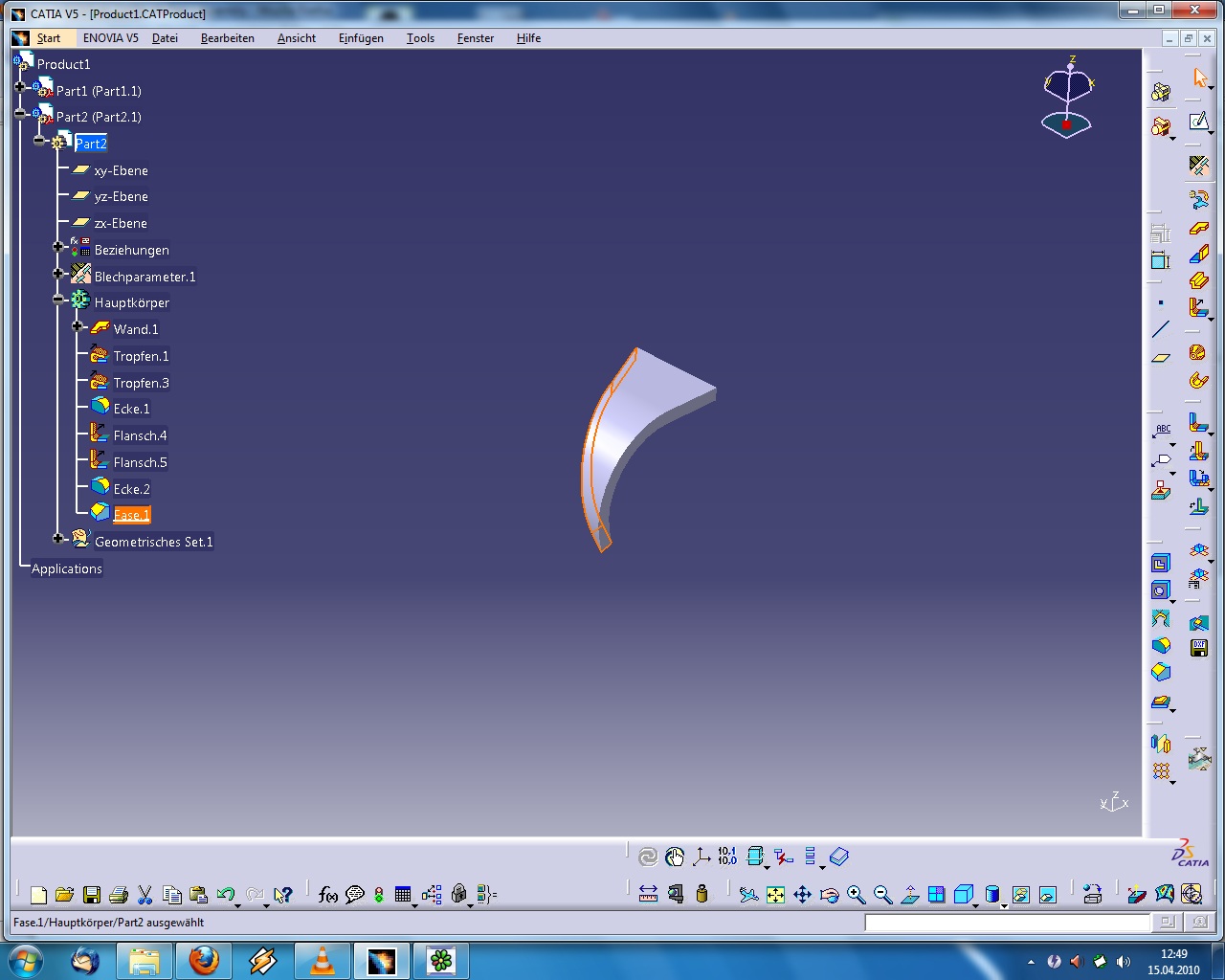Click the Plane tool icon
This screenshot has height=980, width=1225.
coord(1161,357)
